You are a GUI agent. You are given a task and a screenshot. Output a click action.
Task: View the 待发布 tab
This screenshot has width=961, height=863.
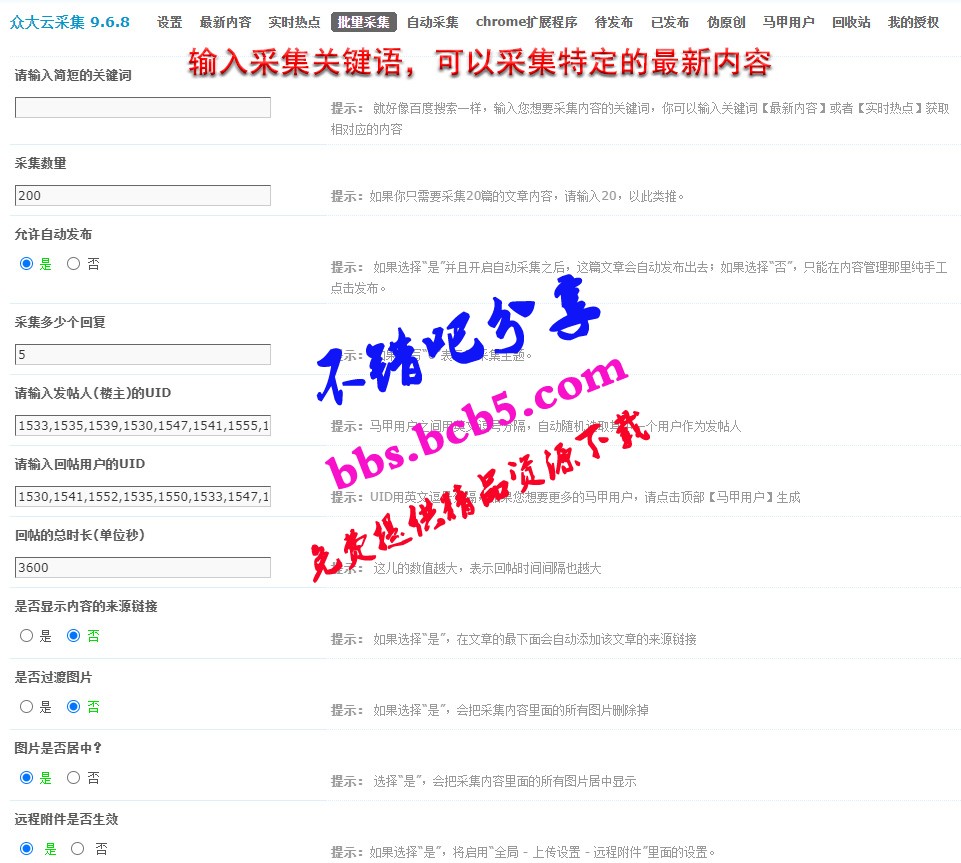point(613,22)
